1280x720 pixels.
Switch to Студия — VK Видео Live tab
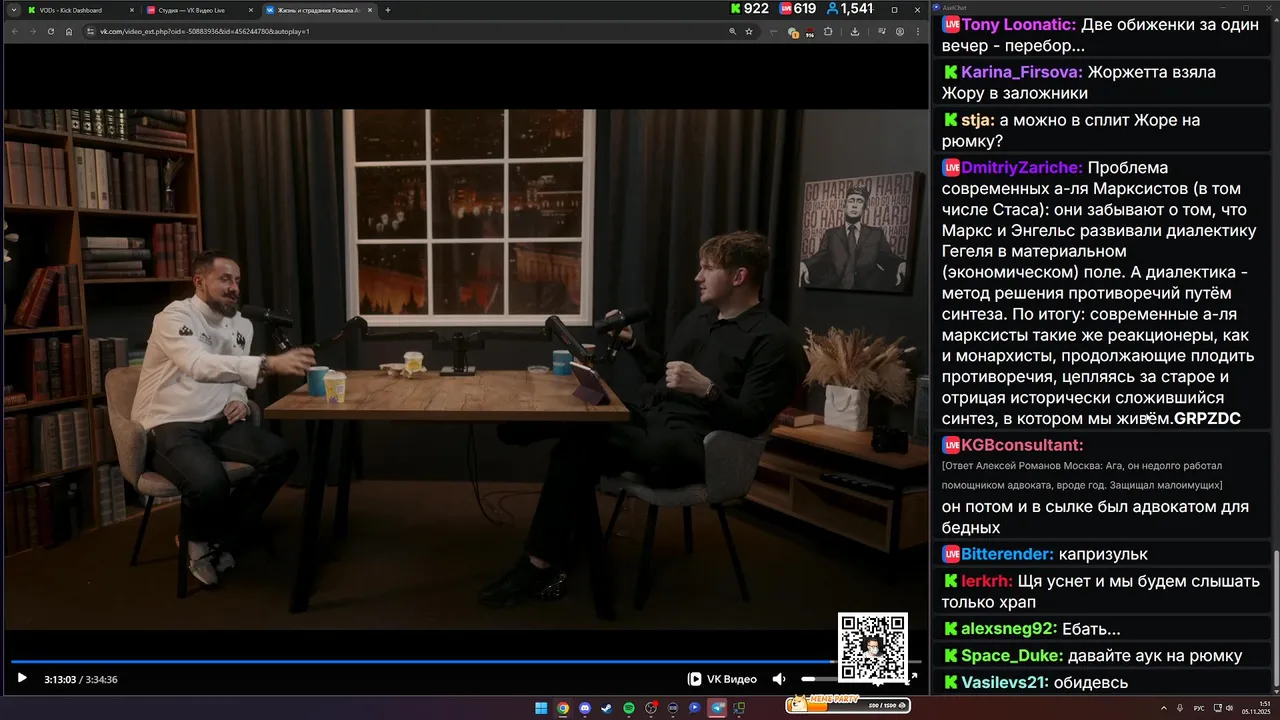(x=197, y=10)
